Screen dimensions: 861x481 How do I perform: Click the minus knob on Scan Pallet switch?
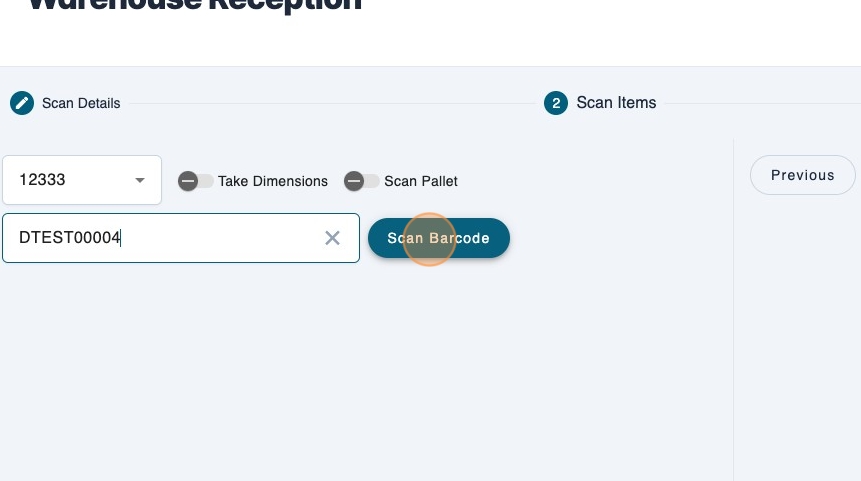pos(354,181)
